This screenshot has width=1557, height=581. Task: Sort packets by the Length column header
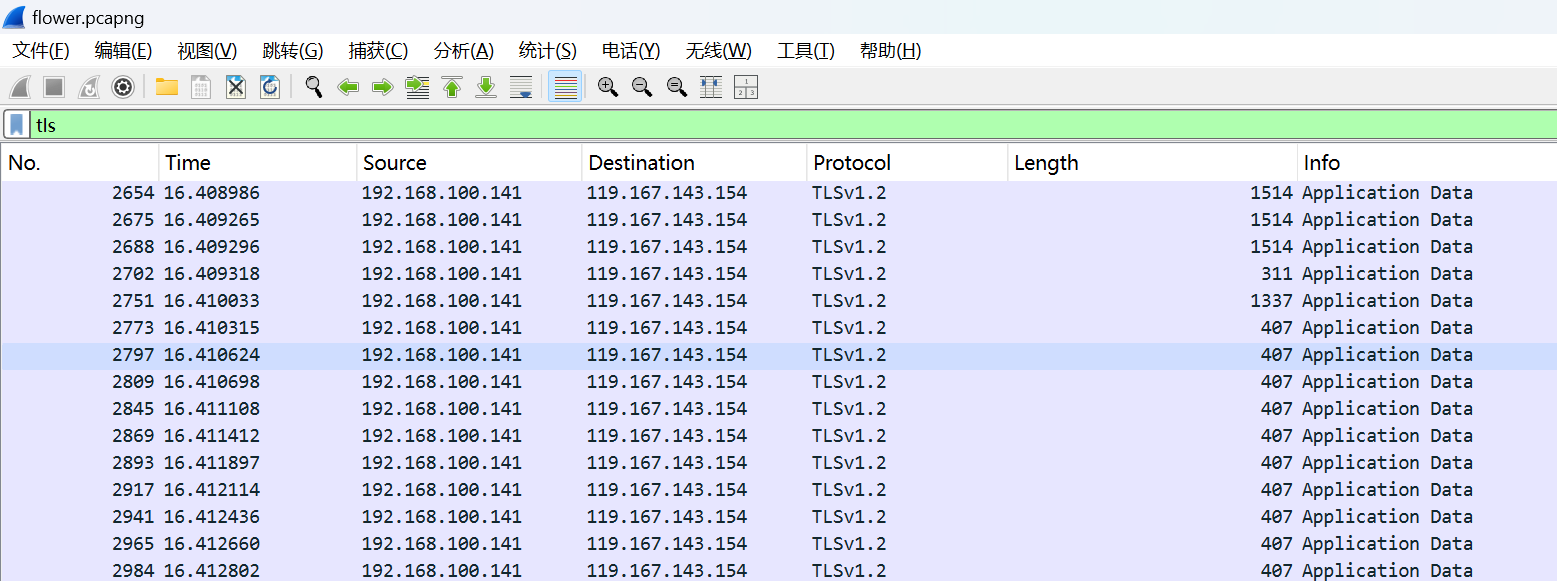1046,163
